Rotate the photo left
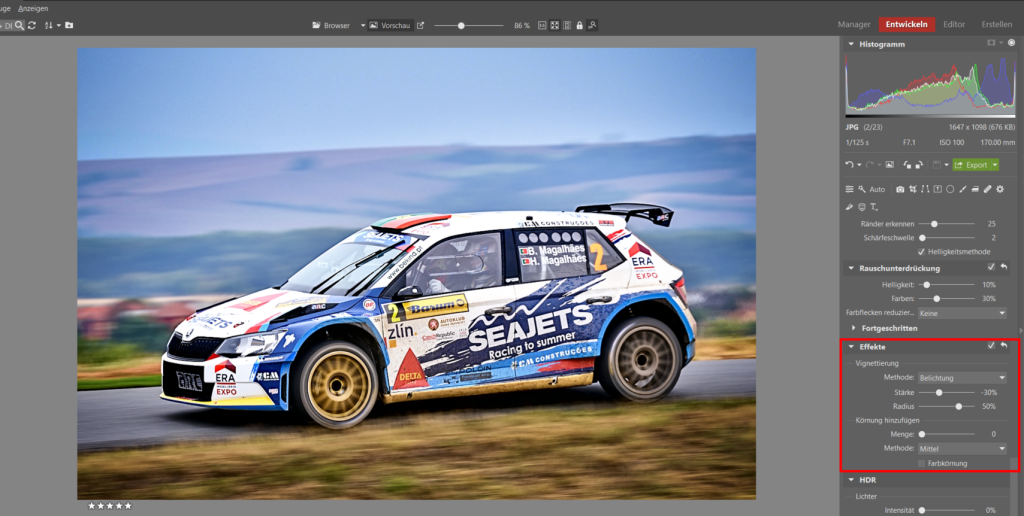Screen dimensions: 1024x516 (x=907, y=165)
